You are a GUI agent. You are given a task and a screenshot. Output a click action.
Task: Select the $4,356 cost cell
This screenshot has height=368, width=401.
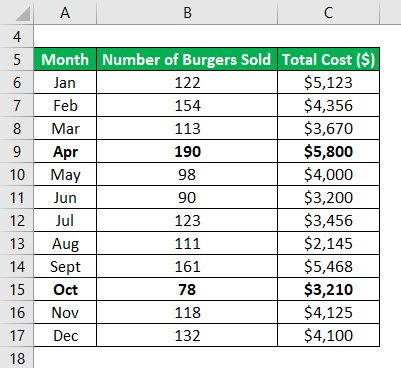coord(328,105)
